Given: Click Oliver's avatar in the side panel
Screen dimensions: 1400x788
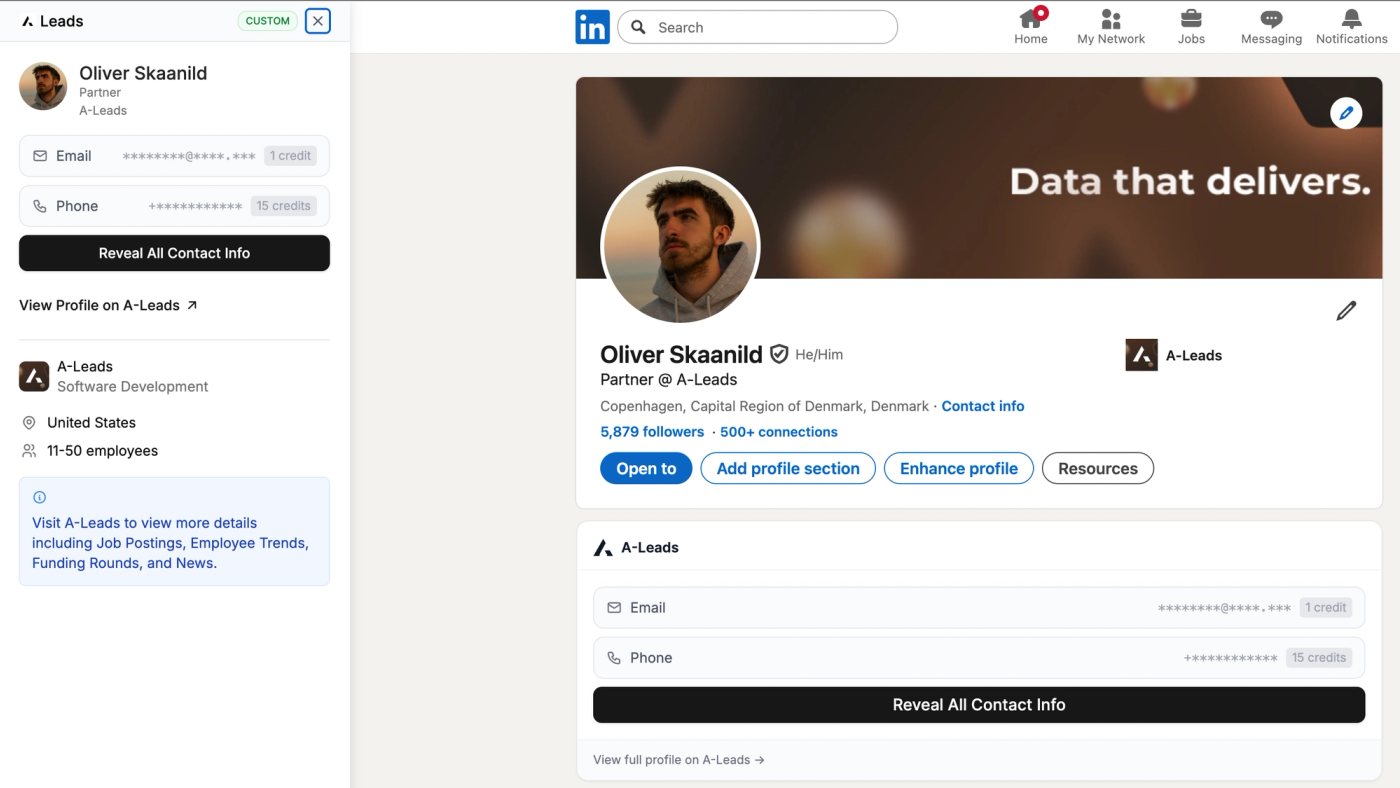Looking at the screenshot, I should (43, 86).
